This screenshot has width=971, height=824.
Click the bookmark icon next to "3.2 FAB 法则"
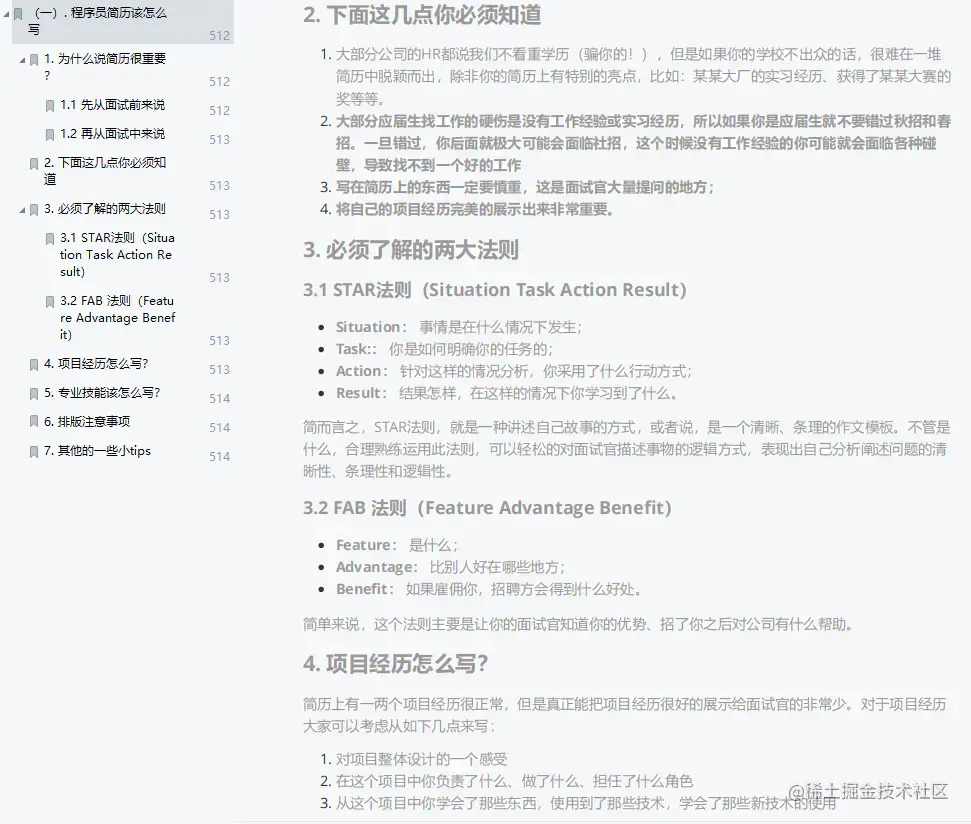[x=49, y=301]
